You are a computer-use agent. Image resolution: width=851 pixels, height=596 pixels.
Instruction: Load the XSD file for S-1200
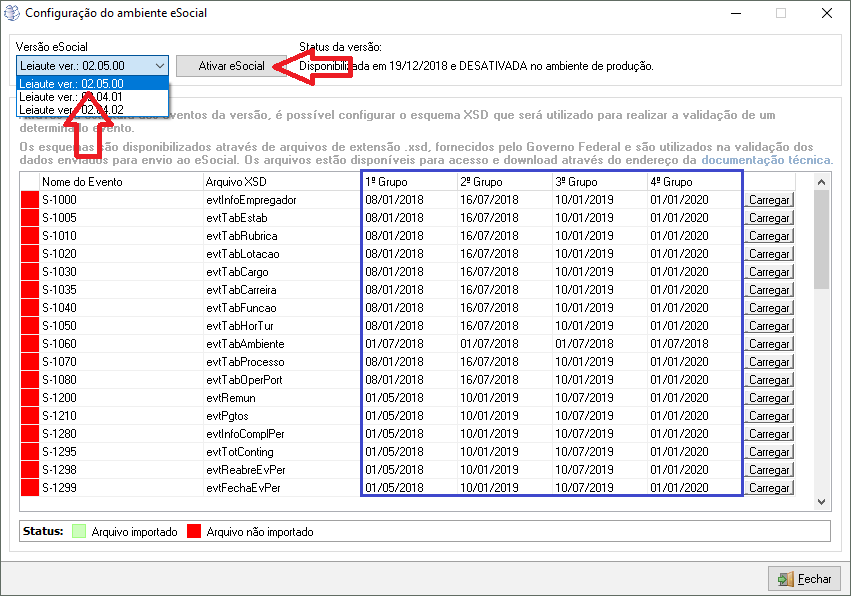point(769,398)
